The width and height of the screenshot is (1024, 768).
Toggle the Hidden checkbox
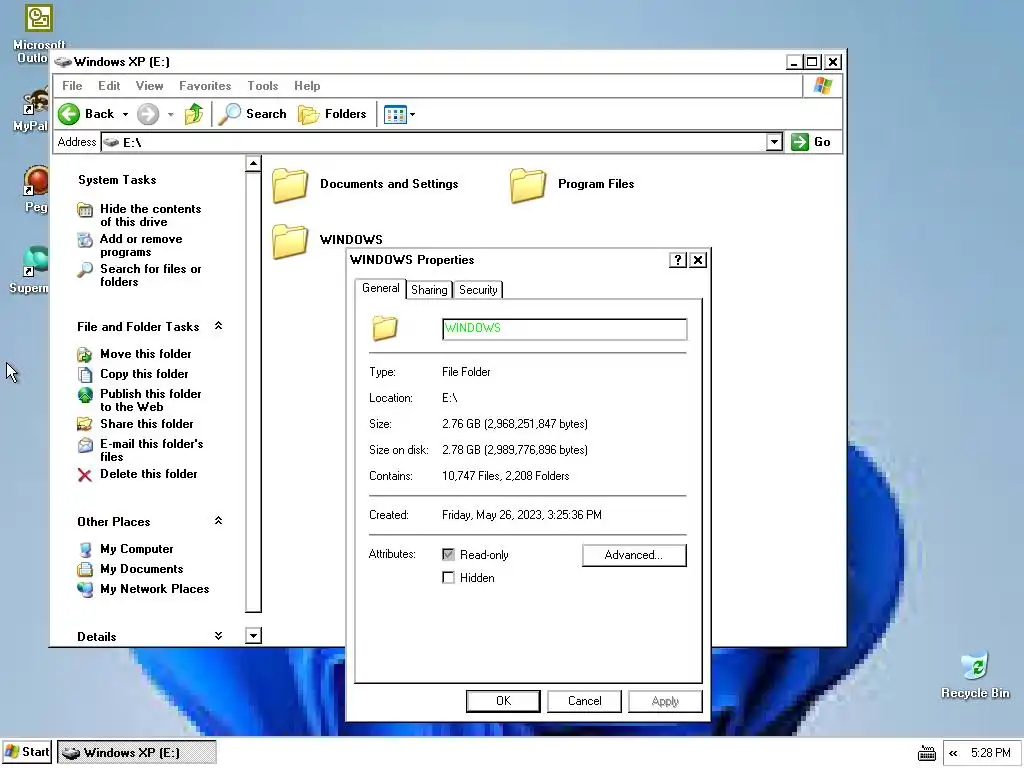[x=448, y=578]
